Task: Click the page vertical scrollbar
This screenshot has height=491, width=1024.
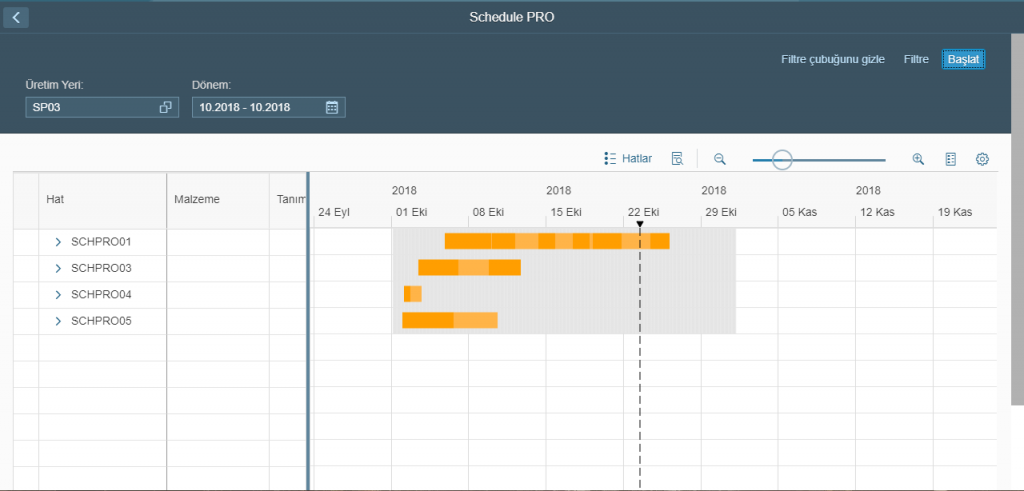Action: [1017, 219]
